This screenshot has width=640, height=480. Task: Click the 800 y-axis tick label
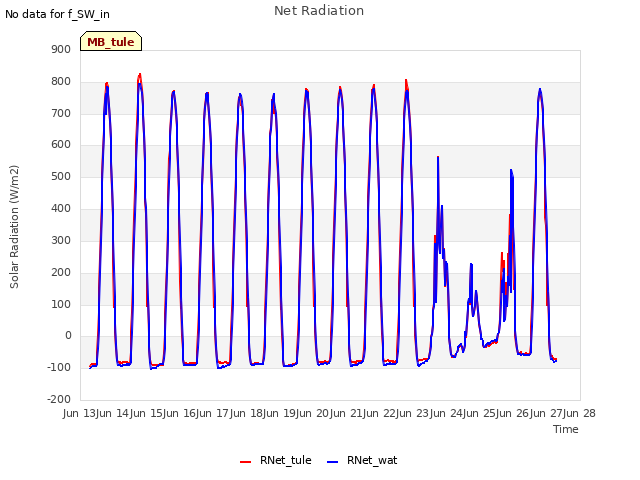[x=61, y=82]
